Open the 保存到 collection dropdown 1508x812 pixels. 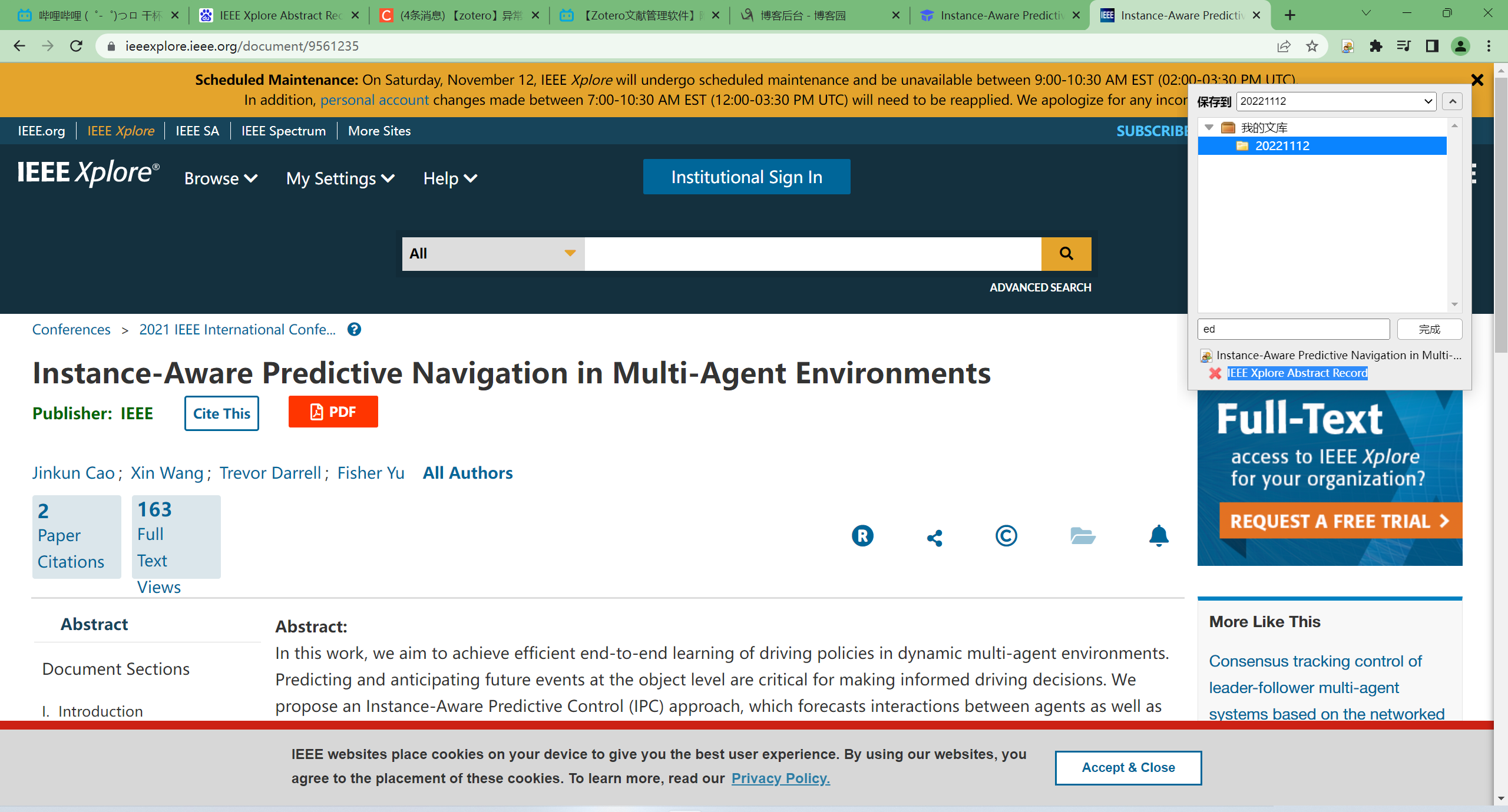[1335, 101]
